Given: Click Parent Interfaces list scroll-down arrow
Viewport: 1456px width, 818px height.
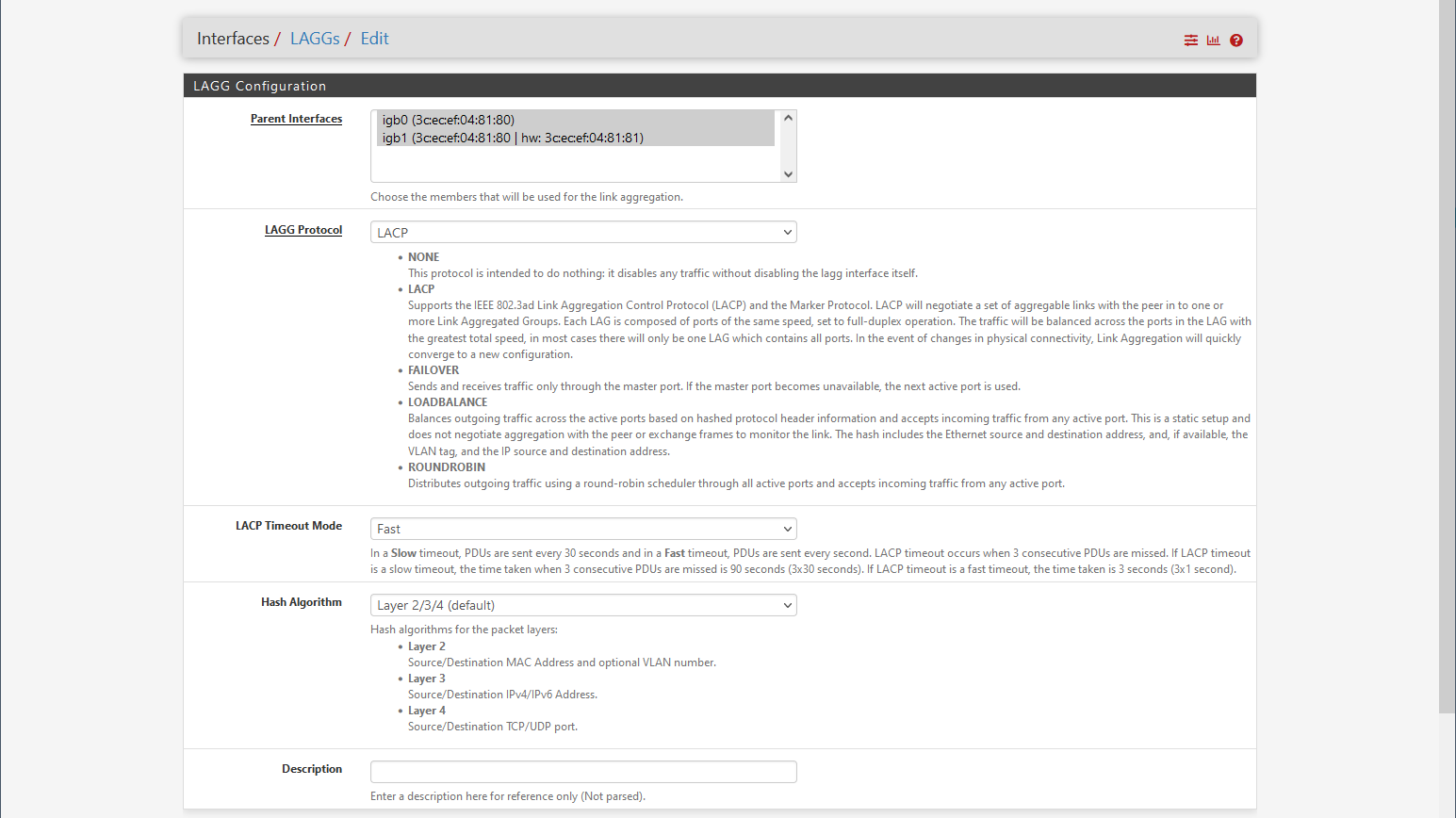Looking at the screenshot, I should click(789, 174).
